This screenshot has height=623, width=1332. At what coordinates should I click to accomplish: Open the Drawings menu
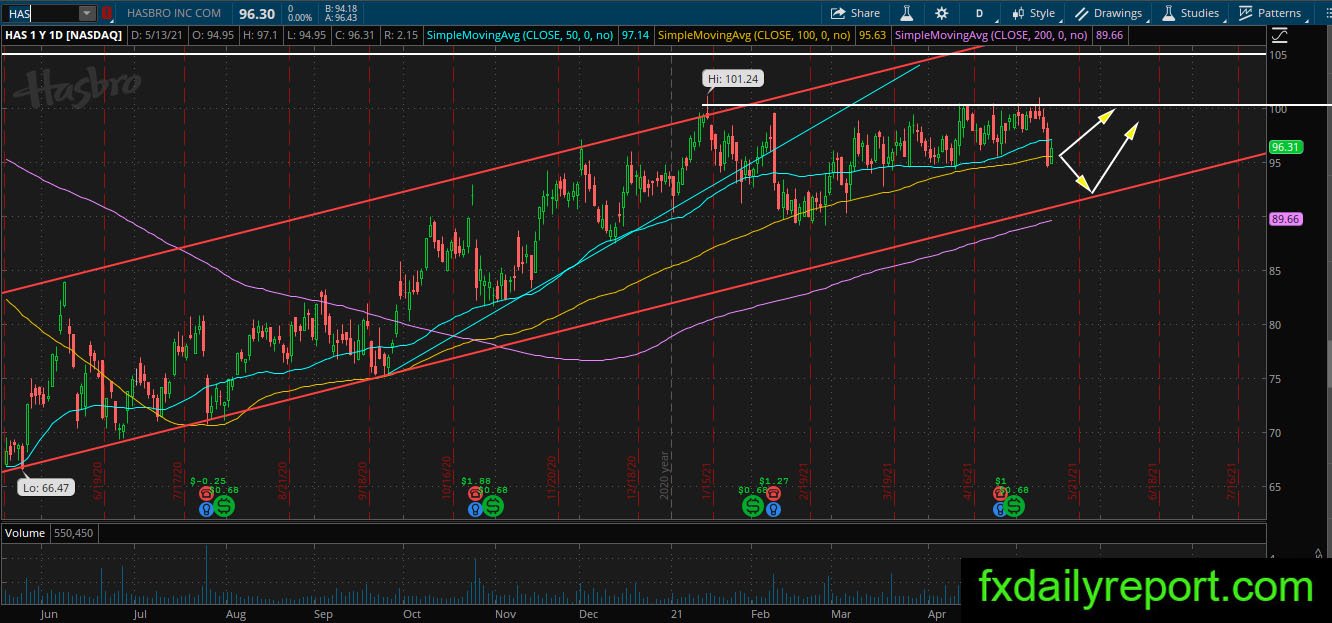[x=1108, y=13]
